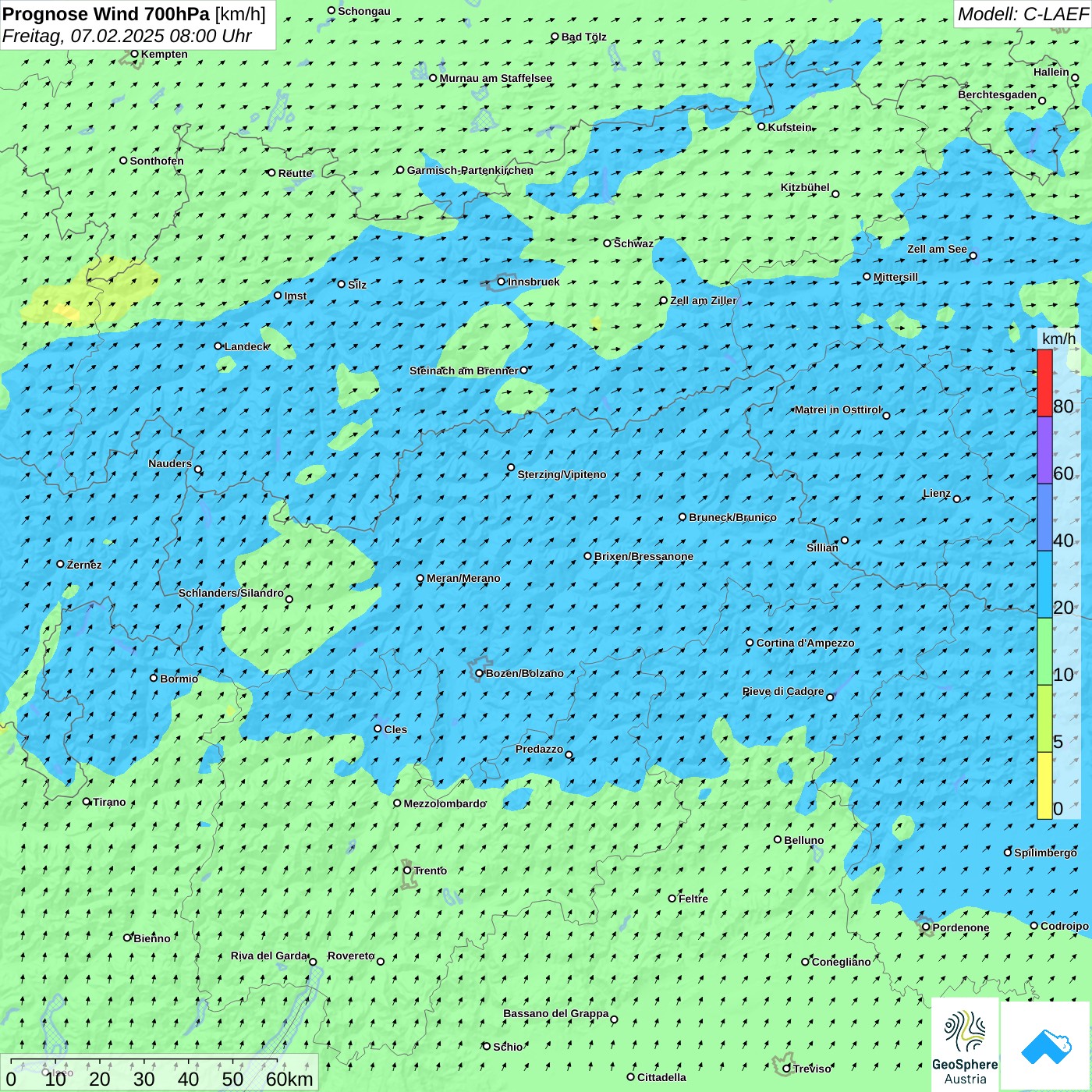
Task: Click the "Cittadella" label
Action: (x=661, y=1077)
